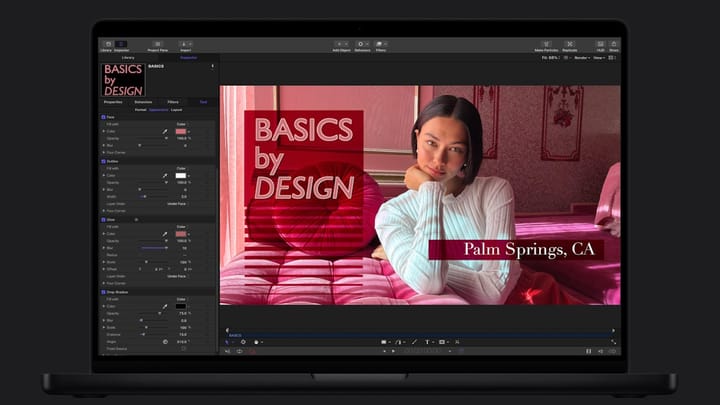Toggle the Outline section checkbox
Screen dimensions: 720x405
[x=103, y=162]
